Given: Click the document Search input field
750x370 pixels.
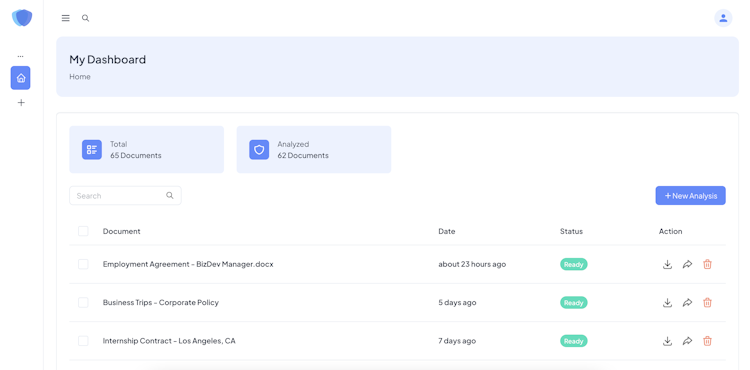Looking at the screenshot, I should point(125,196).
